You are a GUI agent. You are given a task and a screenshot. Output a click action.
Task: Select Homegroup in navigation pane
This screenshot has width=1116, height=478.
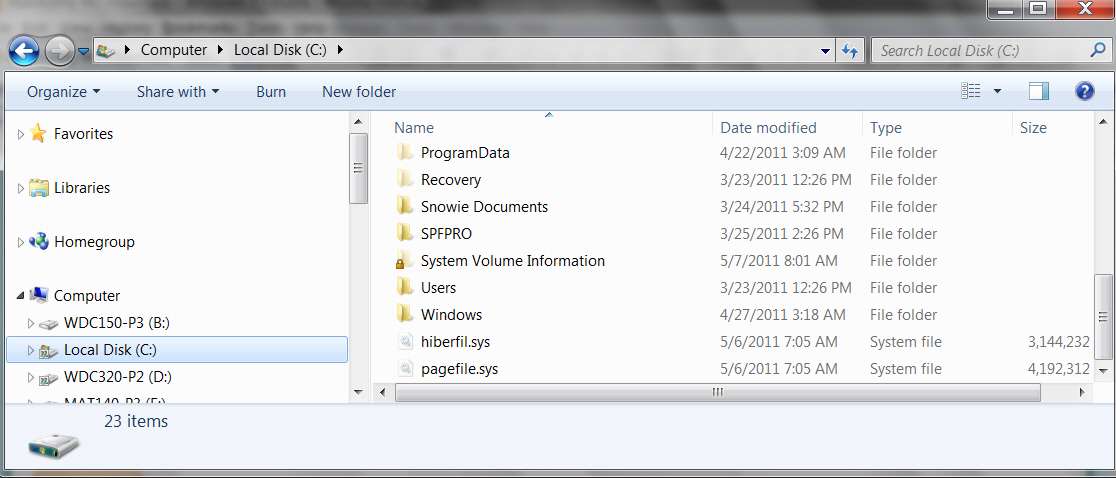pyautogui.click(x=94, y=242)
